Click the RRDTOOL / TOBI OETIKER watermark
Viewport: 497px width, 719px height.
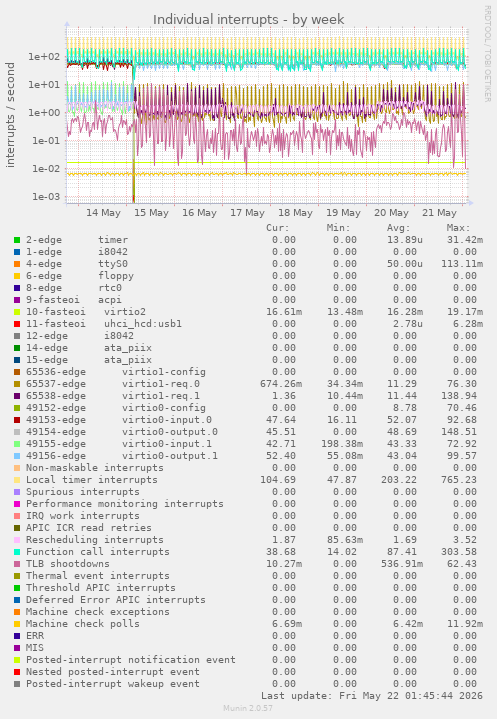[487, 54]
